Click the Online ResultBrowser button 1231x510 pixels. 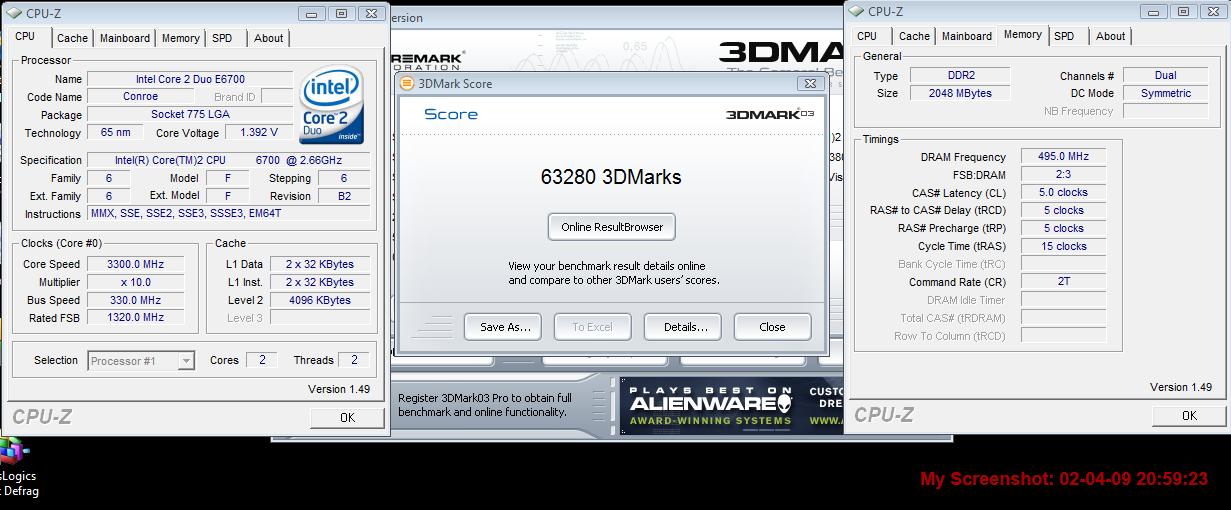pos(612,227)
